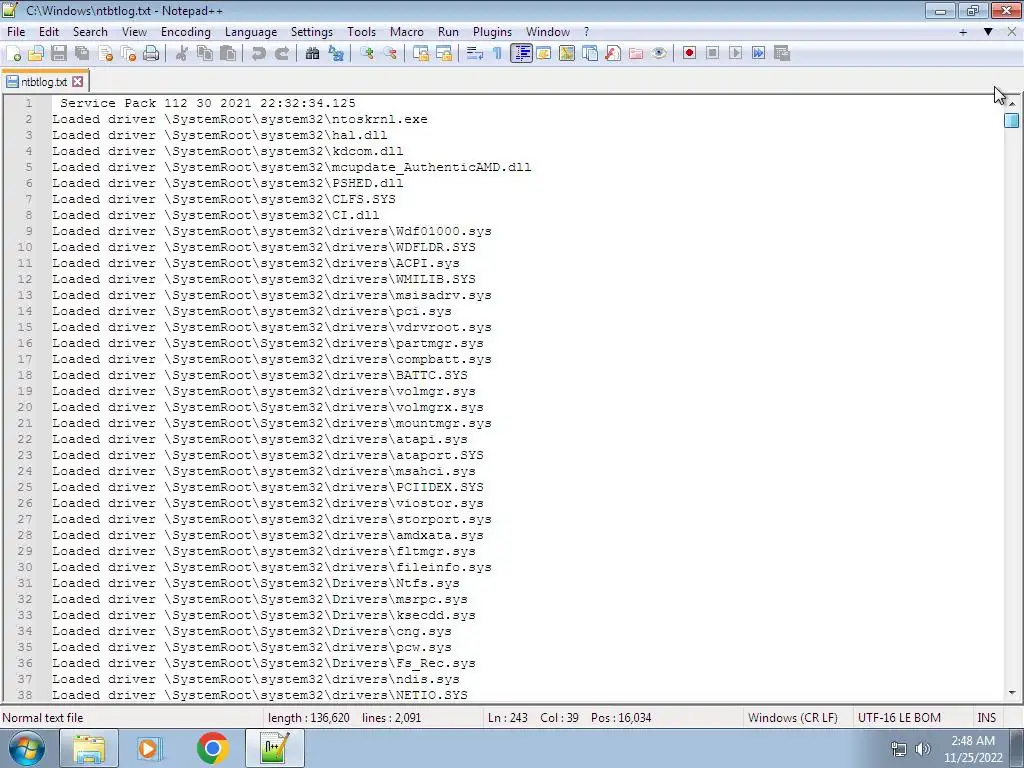Open the Plugins menu
The image size is (1024, 768).
492,32
